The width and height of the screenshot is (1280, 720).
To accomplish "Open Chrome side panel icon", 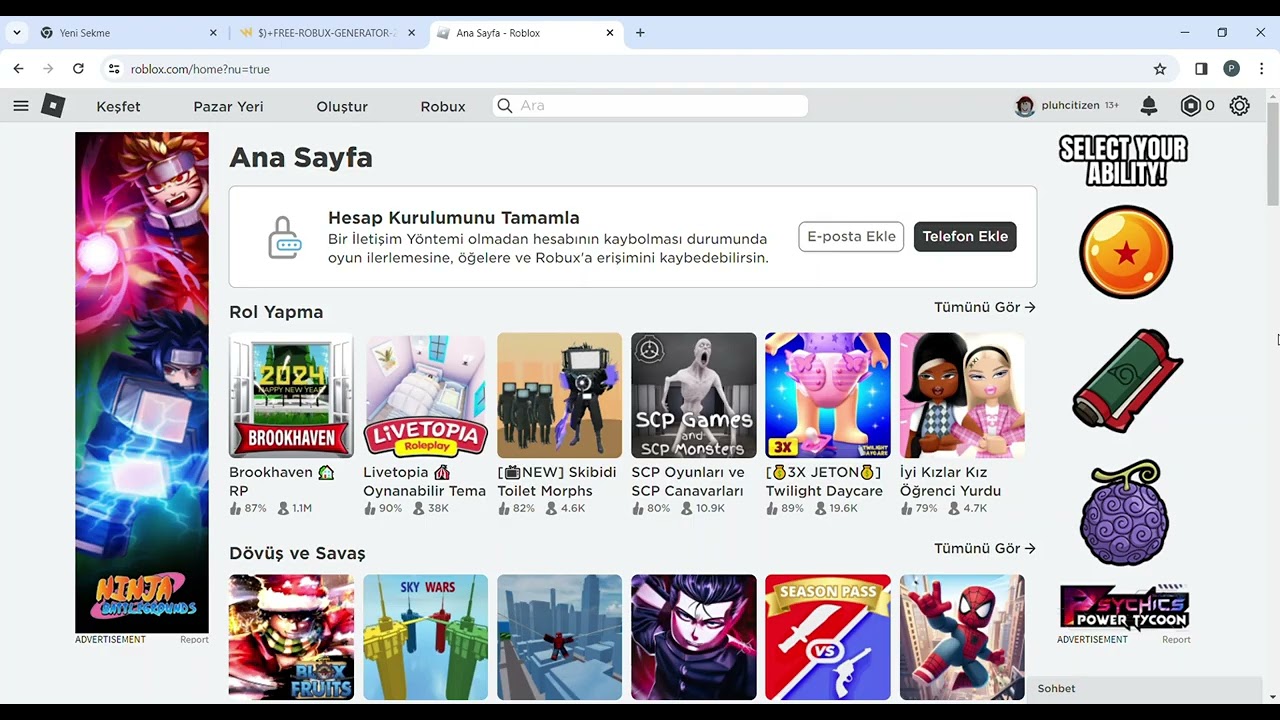I will [1201, 69].
